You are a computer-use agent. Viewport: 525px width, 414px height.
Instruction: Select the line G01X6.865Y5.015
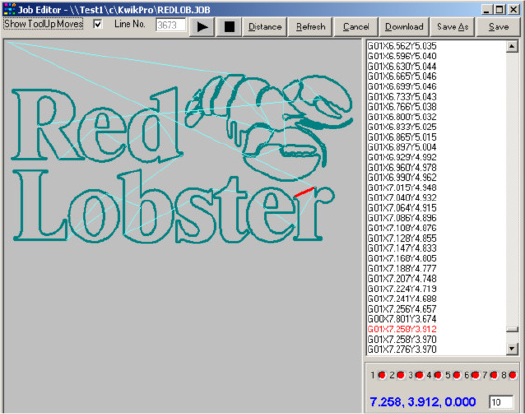pos(402,137)
